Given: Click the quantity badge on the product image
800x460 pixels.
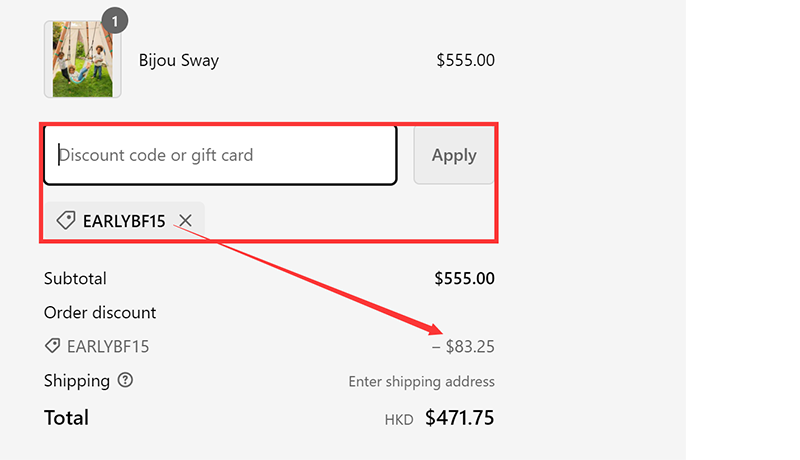Looking at the screenshot, I should [115, 20].
